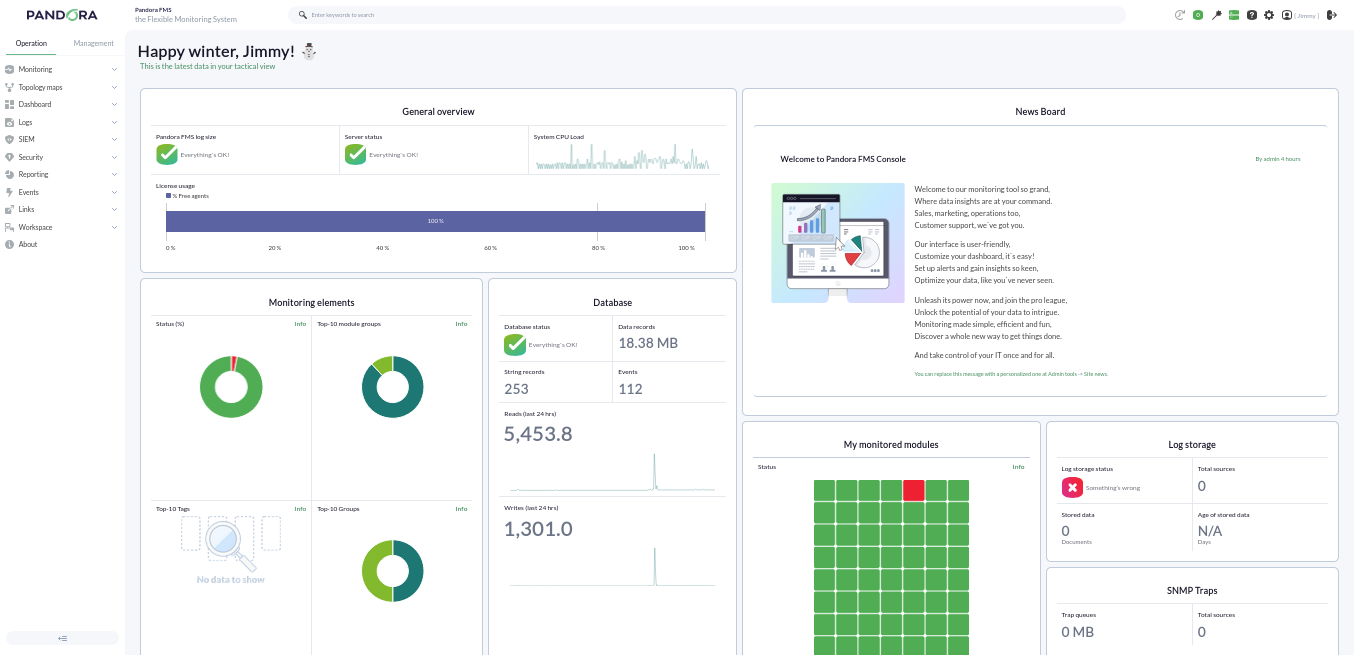Click the Top-10 module groups donut chart
This screenshot has height=655, width=1354.
coord(392,387)
